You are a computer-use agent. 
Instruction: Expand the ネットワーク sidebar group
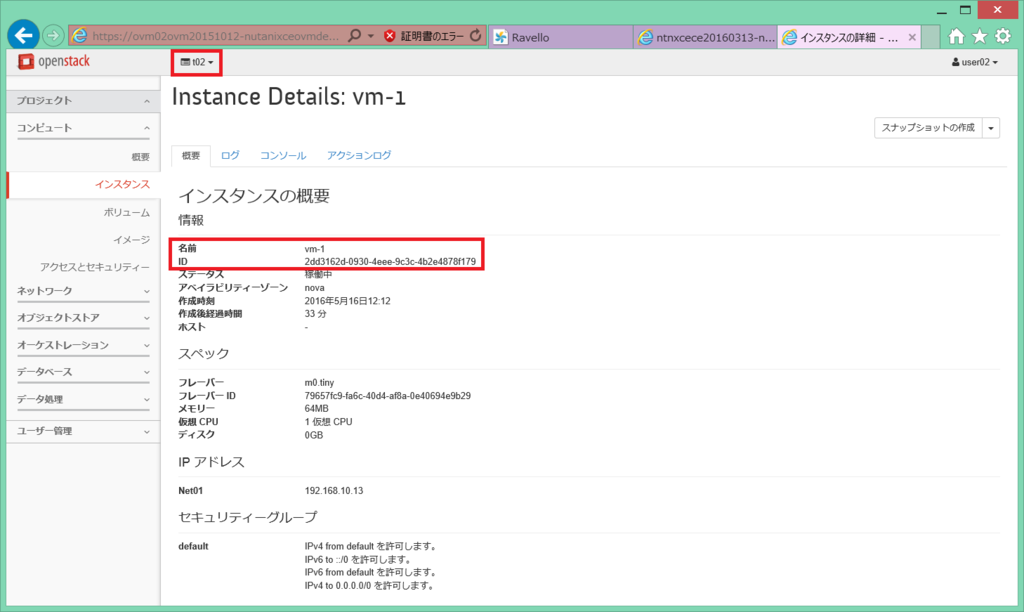[83, 291]
